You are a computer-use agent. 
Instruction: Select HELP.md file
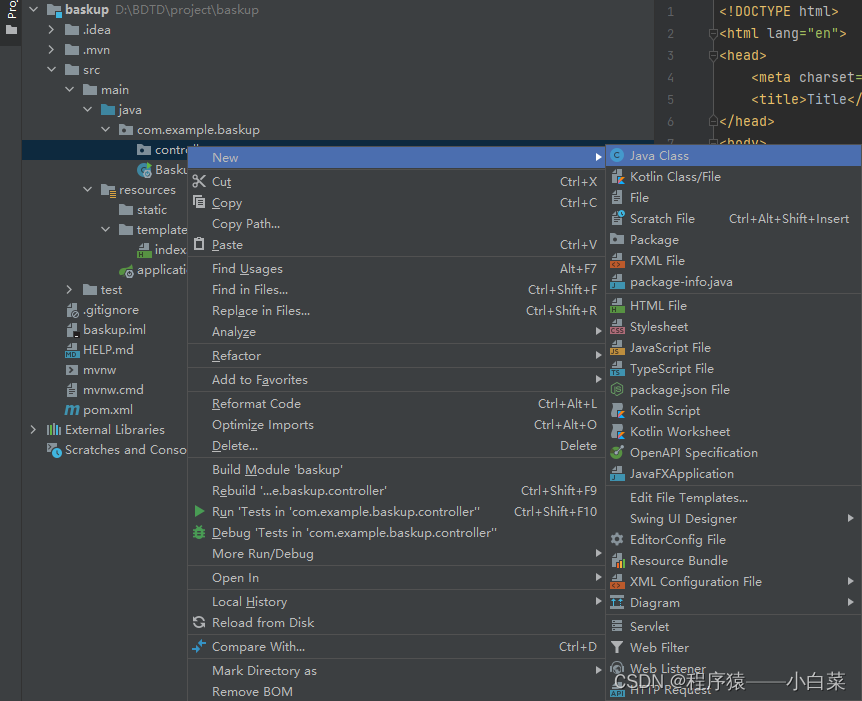click(x=99, y=350)
